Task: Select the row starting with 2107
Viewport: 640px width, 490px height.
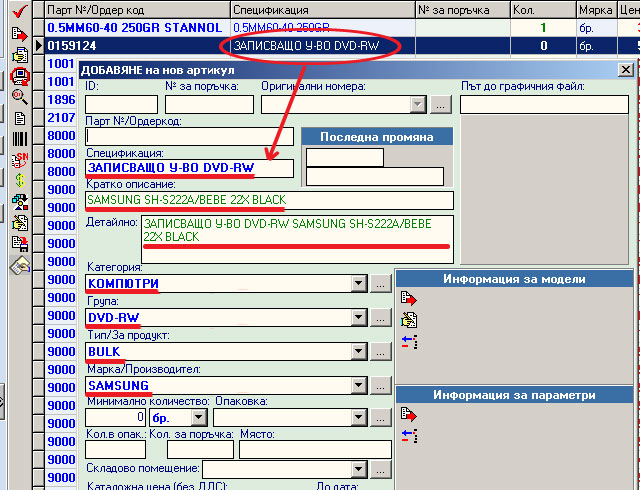Action: coord(61,118)
